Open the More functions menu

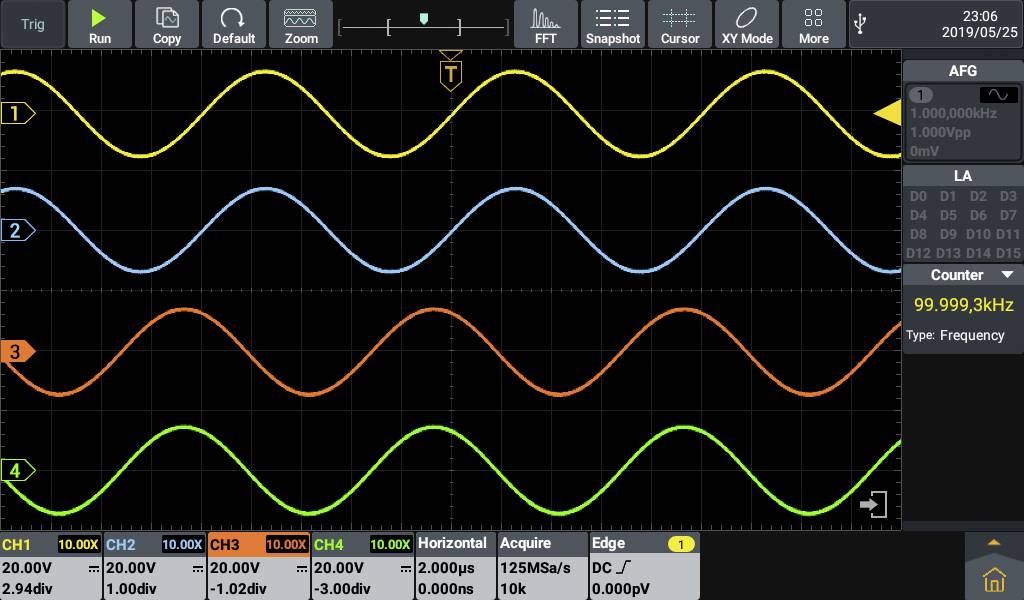point(813,24)
